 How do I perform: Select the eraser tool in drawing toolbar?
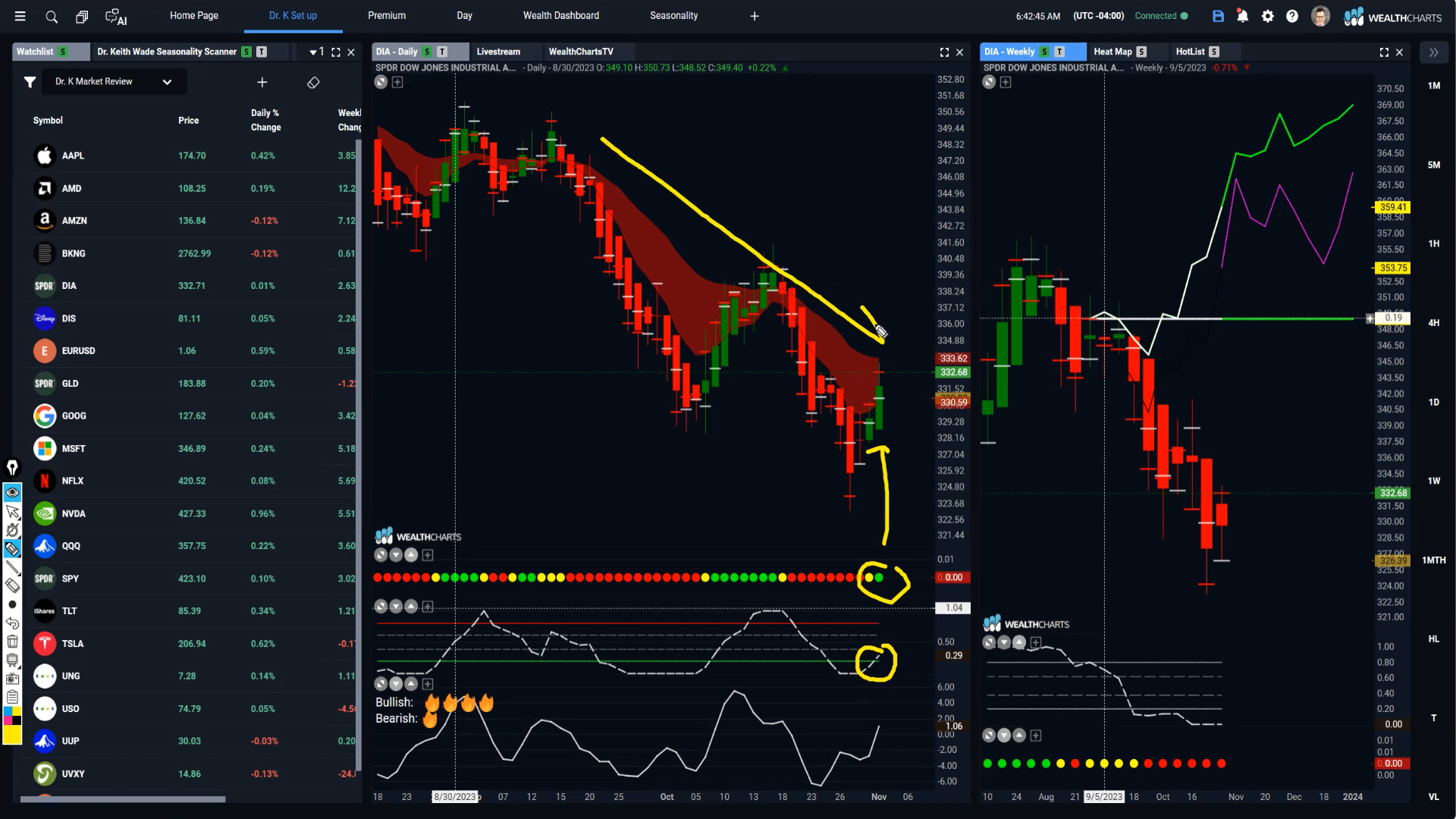(12, 585)
